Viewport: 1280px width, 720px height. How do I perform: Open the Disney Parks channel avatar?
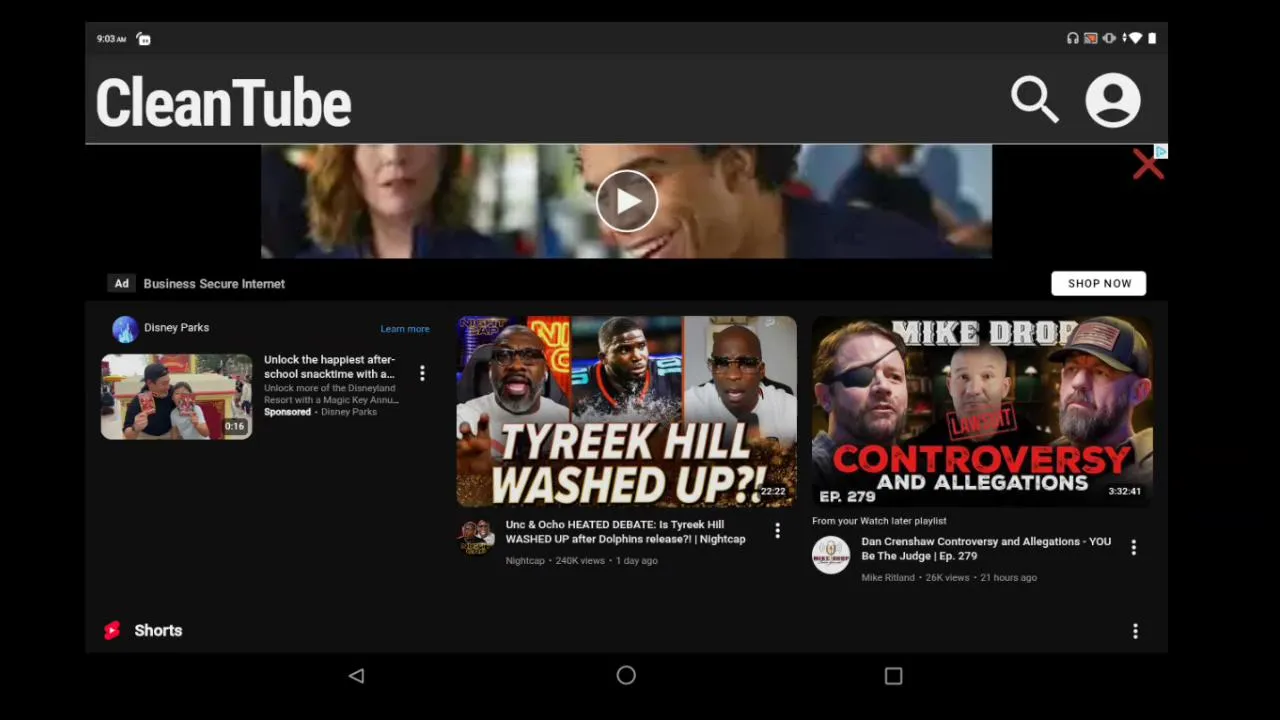pyautogui.click(x=125, y=329)
